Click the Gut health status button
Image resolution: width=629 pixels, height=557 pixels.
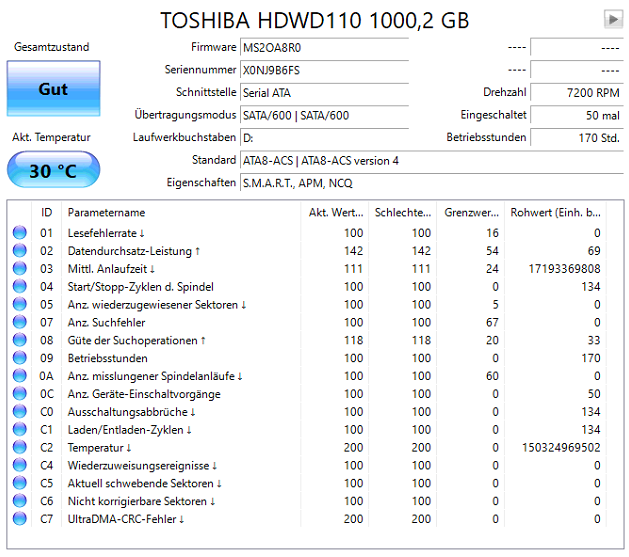pos(53,89)
